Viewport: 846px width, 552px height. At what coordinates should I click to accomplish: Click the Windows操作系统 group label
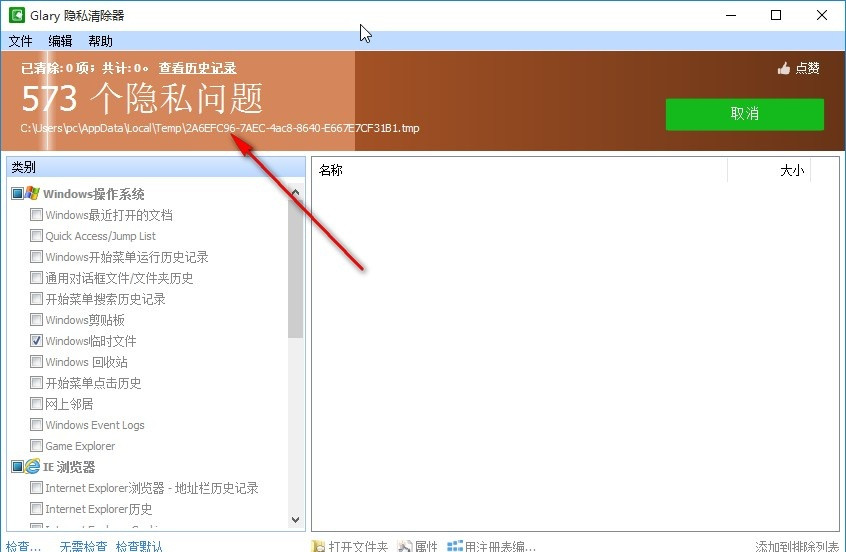(x=94, y=194)
